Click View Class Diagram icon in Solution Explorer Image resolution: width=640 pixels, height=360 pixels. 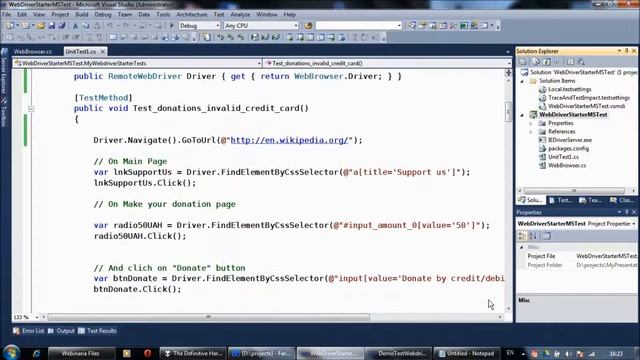pyautogui.click(x=581, y=62)
